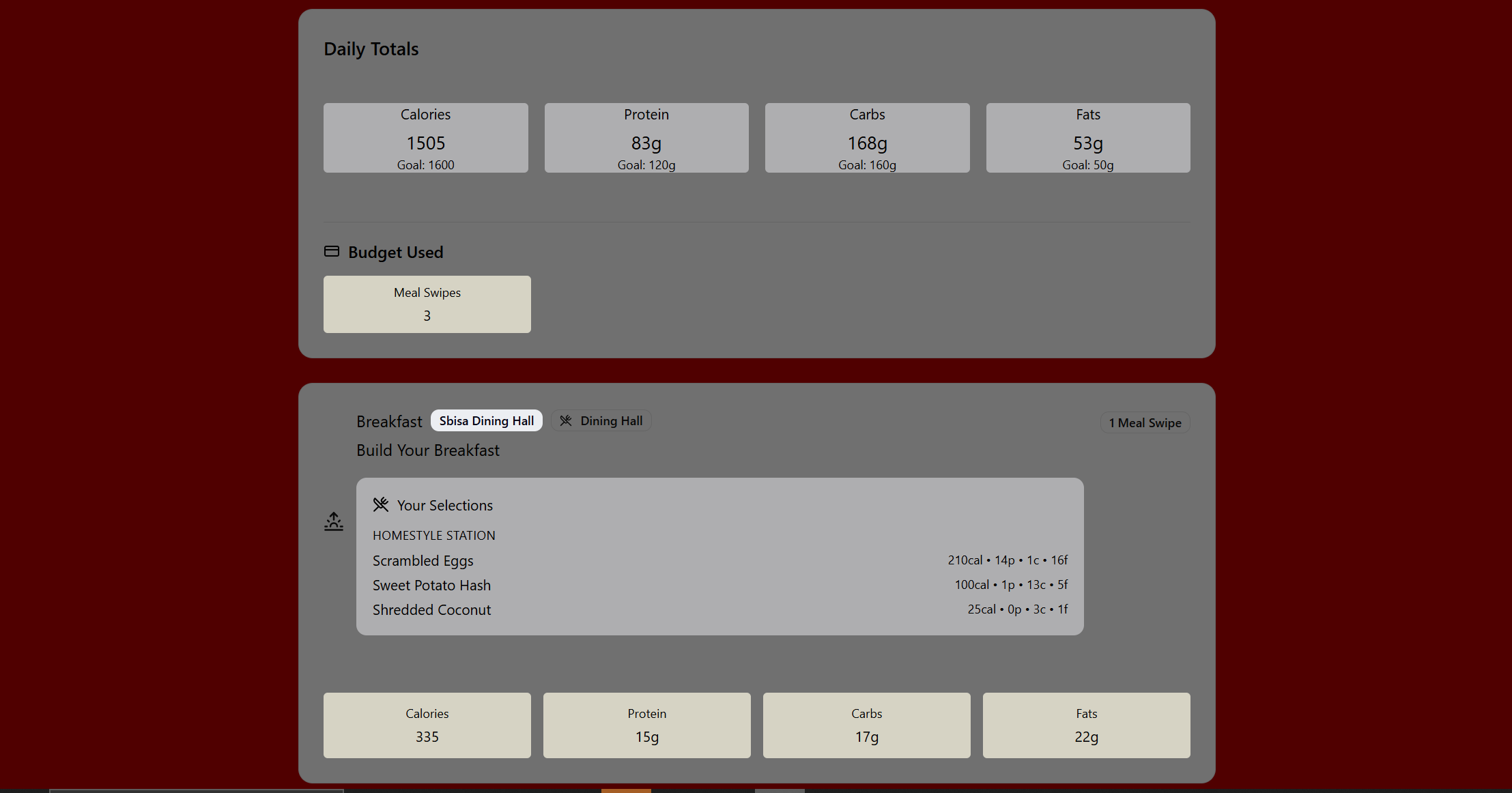Open the daily Calories 1505 card
The height and width of the screenshot is (793, 1512).
click(x=425, y=138)
